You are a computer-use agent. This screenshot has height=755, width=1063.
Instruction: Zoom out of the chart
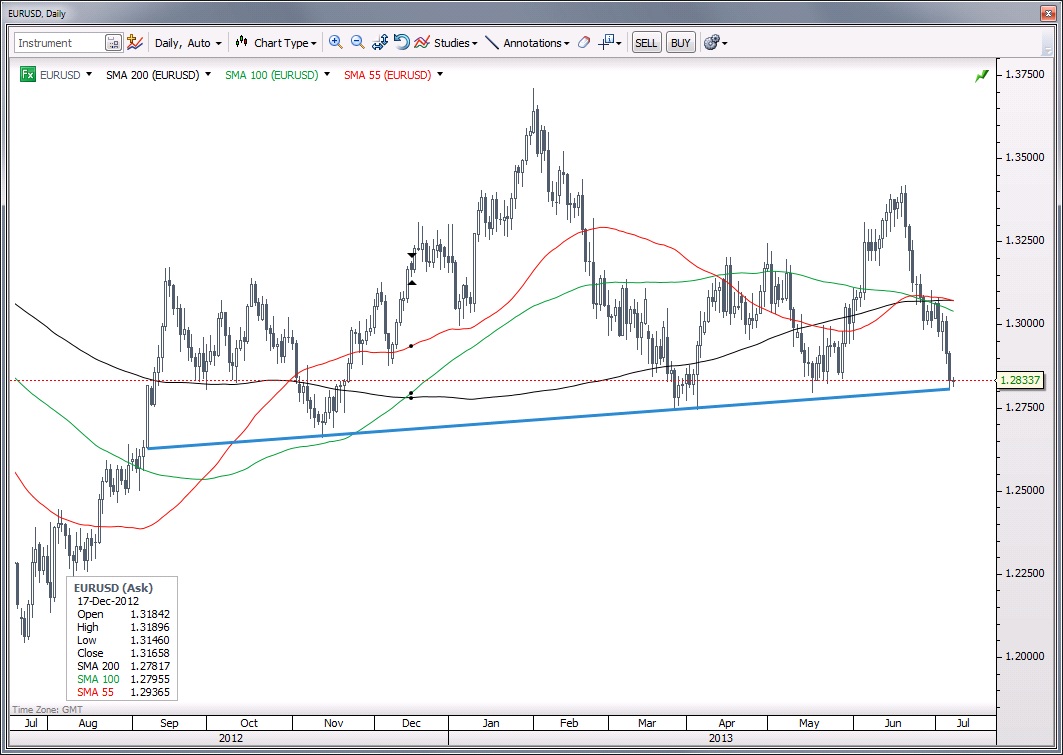357,43
